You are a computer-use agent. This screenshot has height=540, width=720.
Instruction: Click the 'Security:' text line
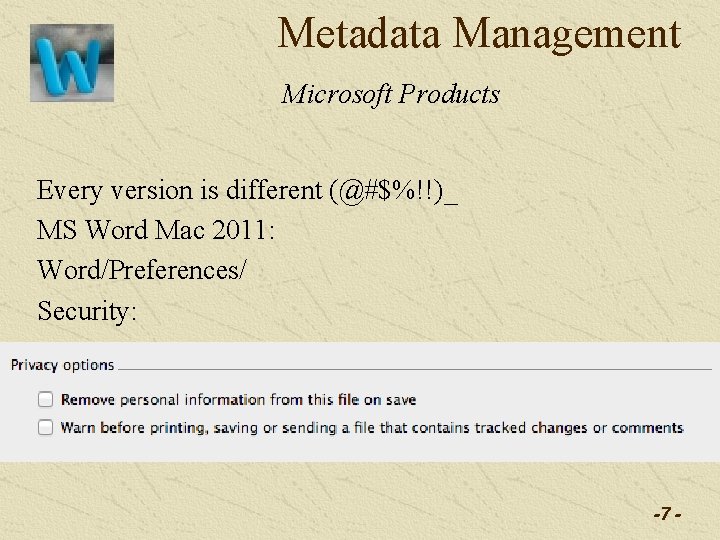point(87,310)
